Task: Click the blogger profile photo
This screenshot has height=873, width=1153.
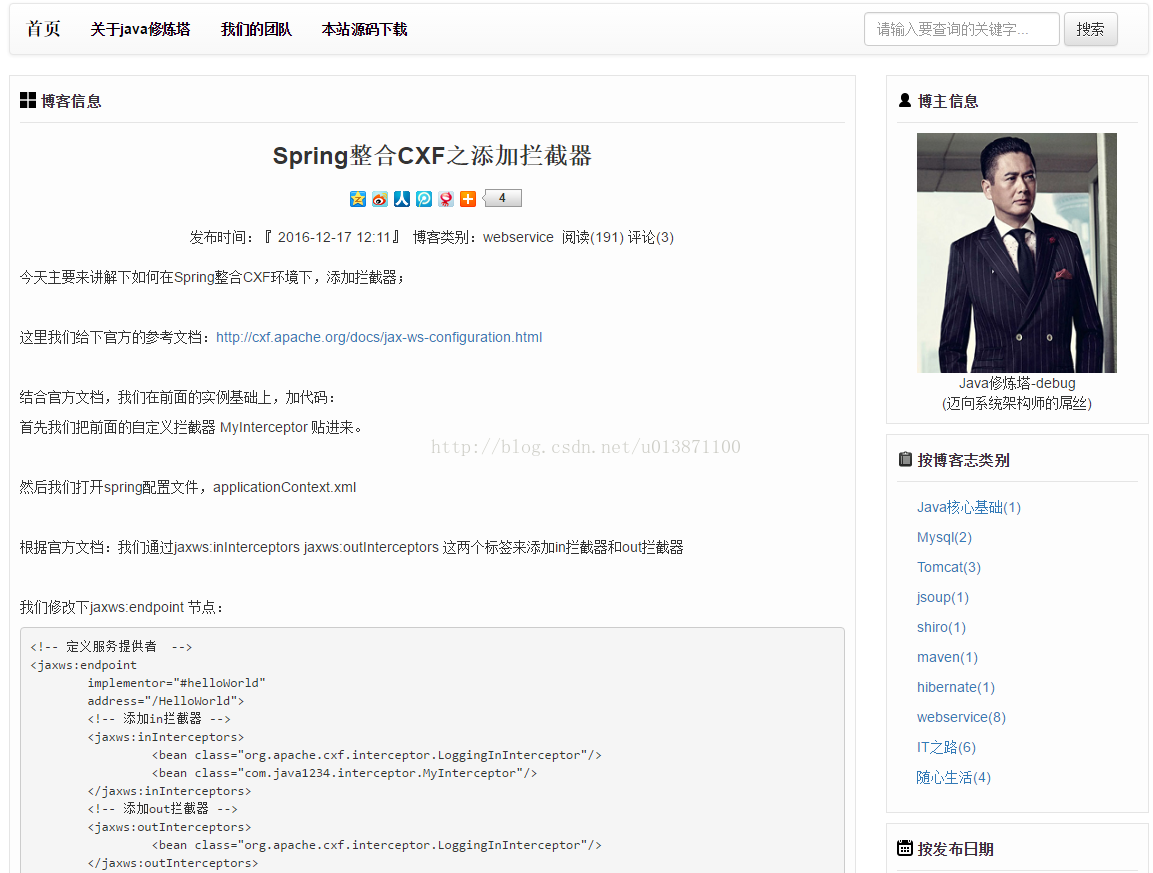Action: click(x=1016, y=252)
